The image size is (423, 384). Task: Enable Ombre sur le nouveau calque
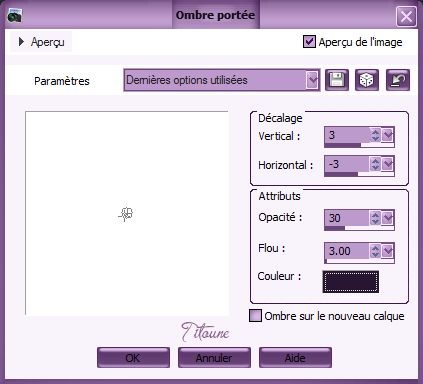point(255,316)
